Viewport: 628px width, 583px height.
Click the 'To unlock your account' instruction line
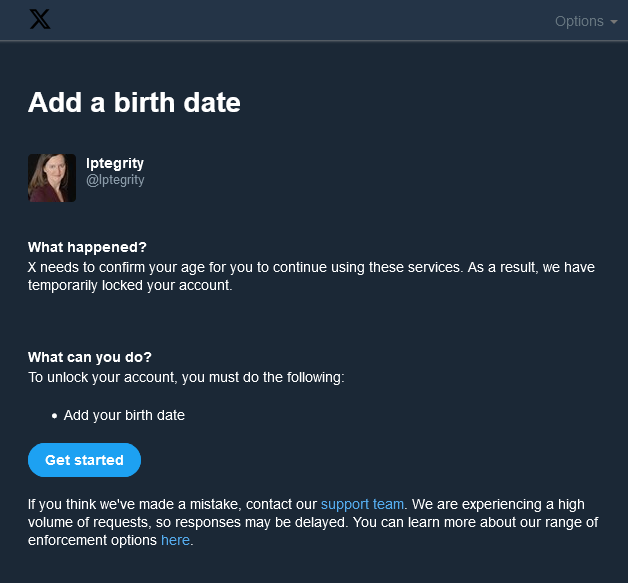(185, 377)
